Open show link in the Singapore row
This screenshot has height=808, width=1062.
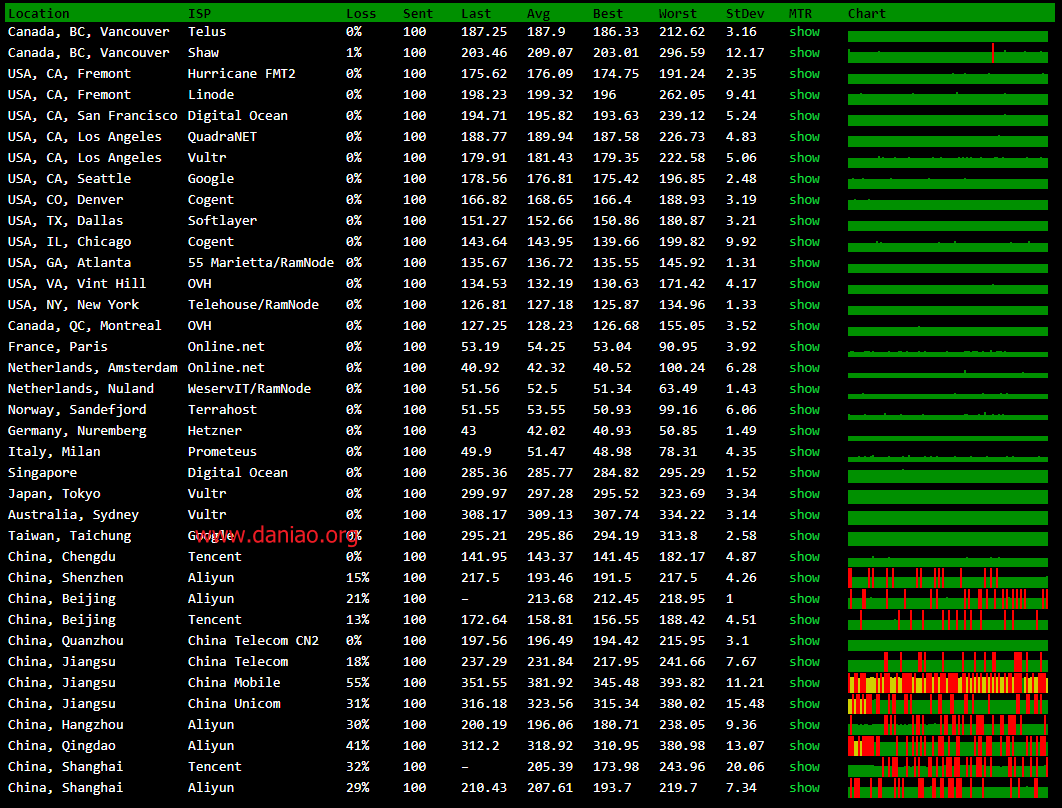tap(804, 473)
